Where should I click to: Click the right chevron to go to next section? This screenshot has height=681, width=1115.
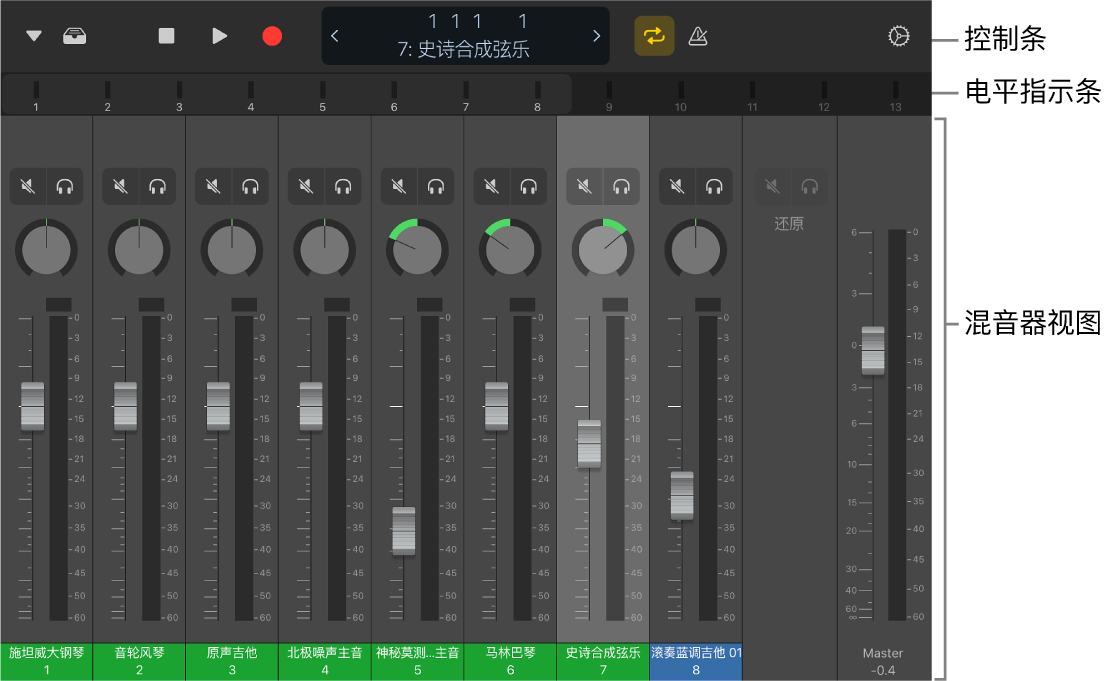click(x=596, y=35)
